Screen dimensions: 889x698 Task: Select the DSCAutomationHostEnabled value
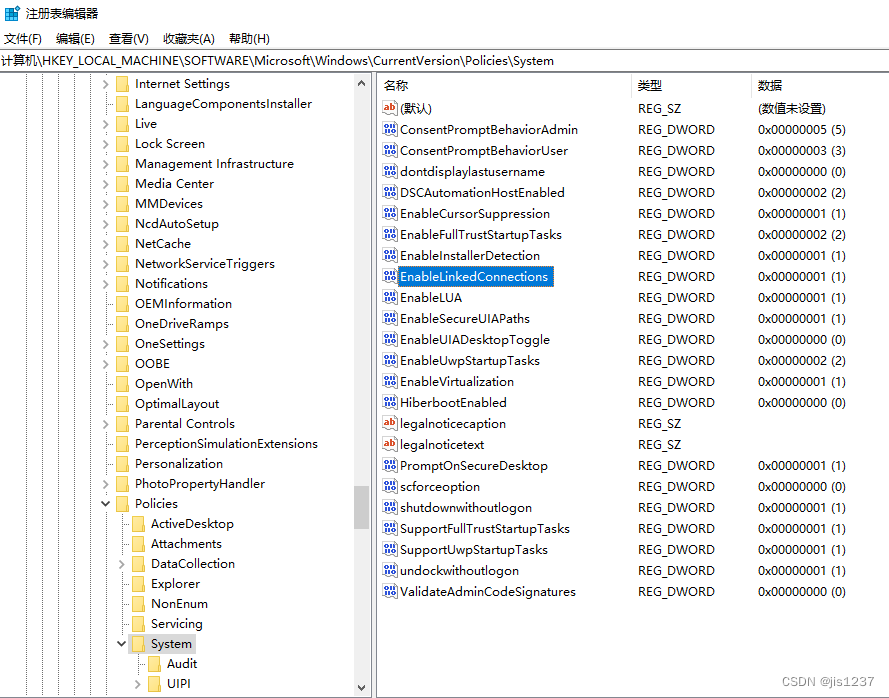point(482,192)
